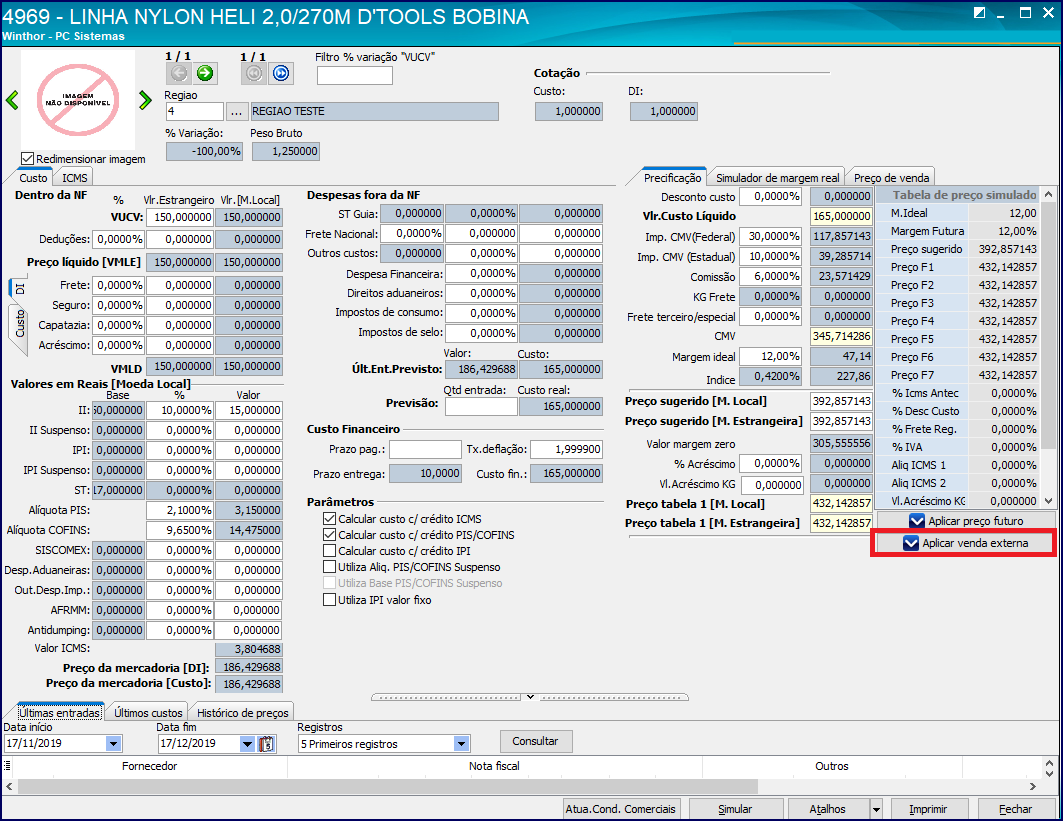Click the Desconto custo percentage field
The height and width of the screenshot is (821, 1063).
(x=770, y=197)
